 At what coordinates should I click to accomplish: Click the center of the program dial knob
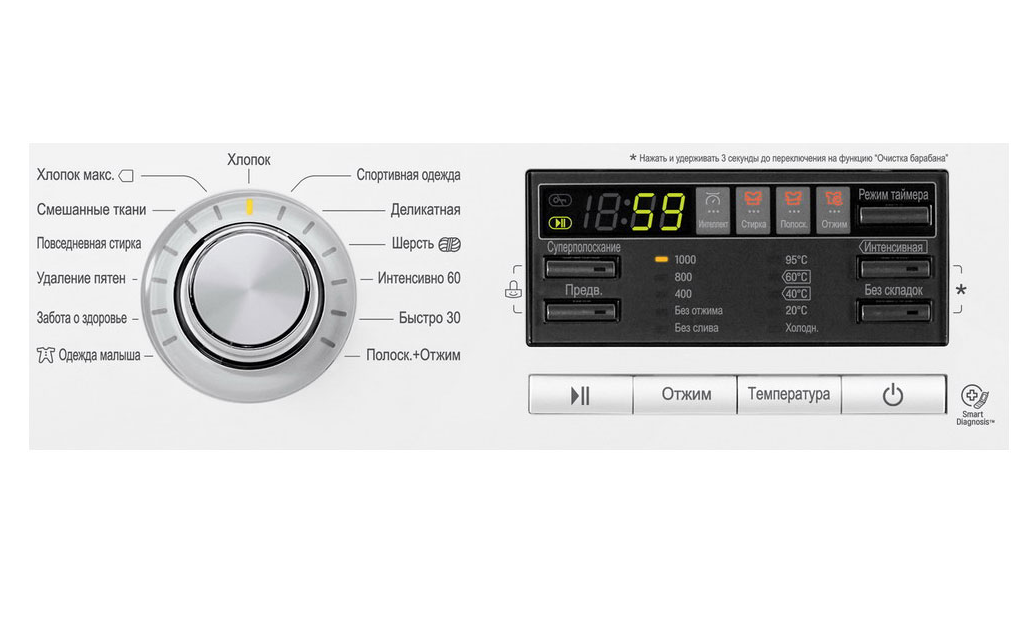250,289
